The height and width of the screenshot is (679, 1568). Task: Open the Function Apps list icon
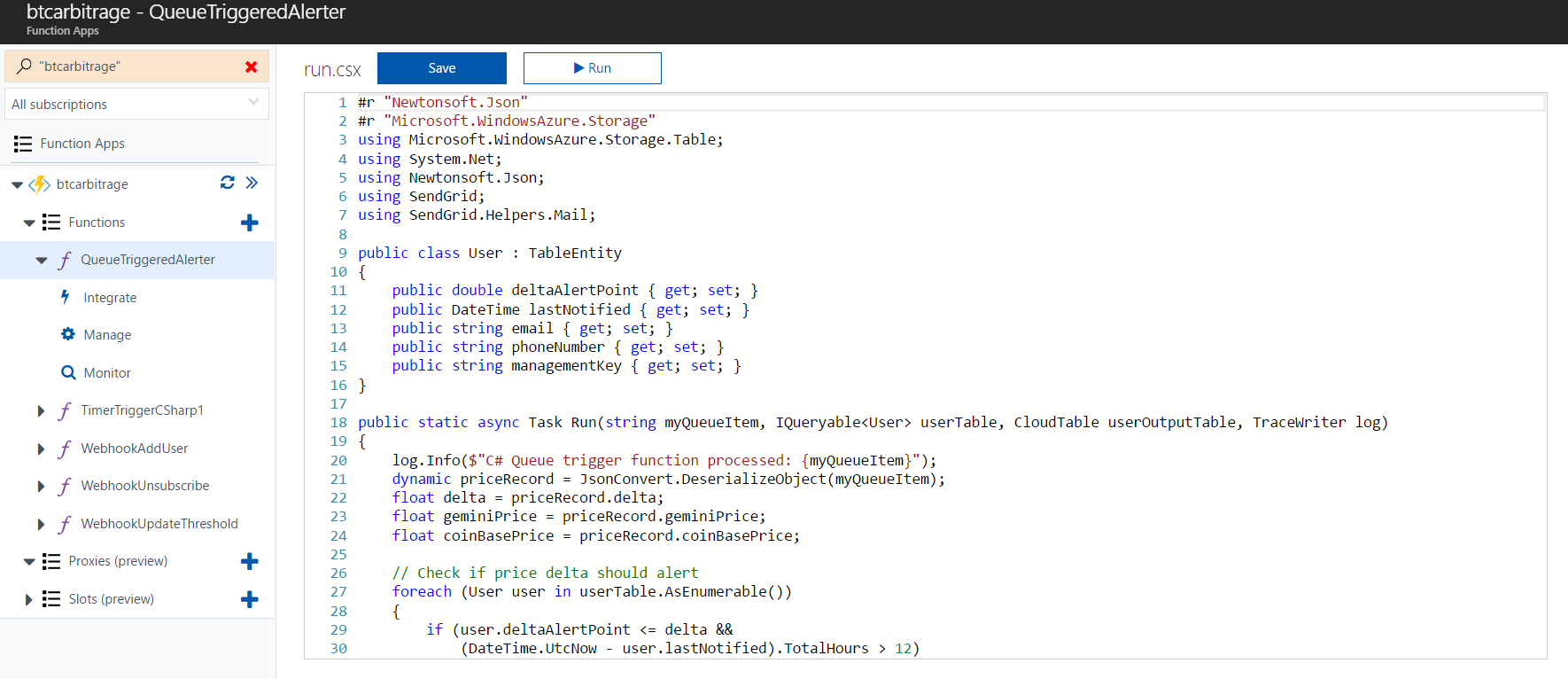pos(23,144)
